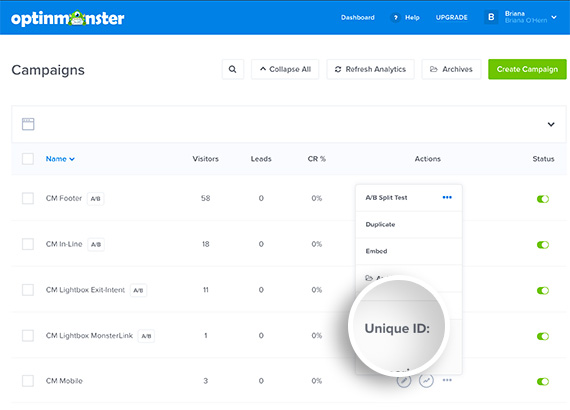This screenshot has width=570, height=410.
Task: Click the campaign type window icon
Action: coord(28,124)
